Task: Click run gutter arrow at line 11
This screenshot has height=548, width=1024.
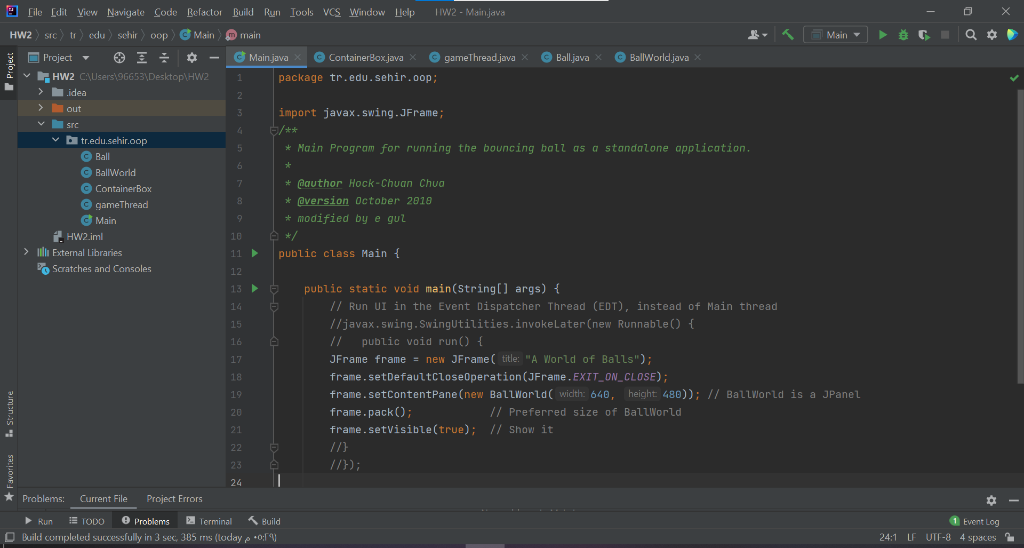Action: (255, 253)
